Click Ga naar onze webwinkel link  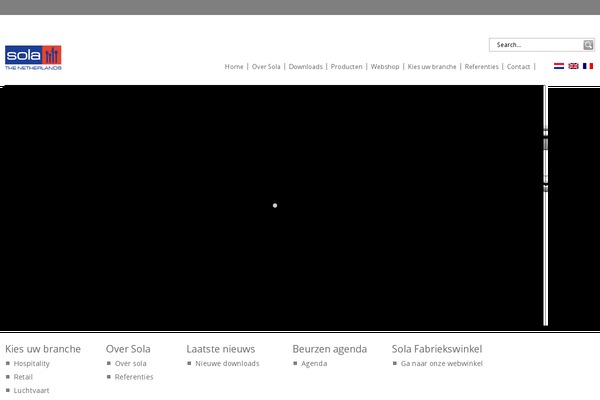tap(441, 364)
